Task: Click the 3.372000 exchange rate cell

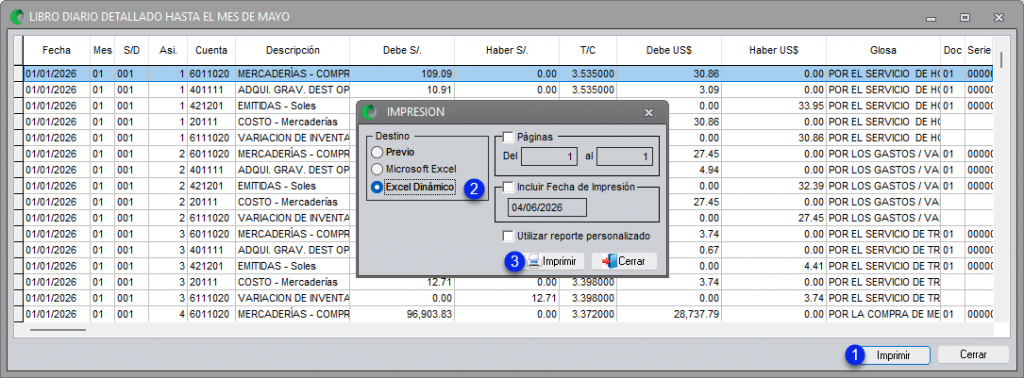Action: pyautogui.click(x=588, y=314)
